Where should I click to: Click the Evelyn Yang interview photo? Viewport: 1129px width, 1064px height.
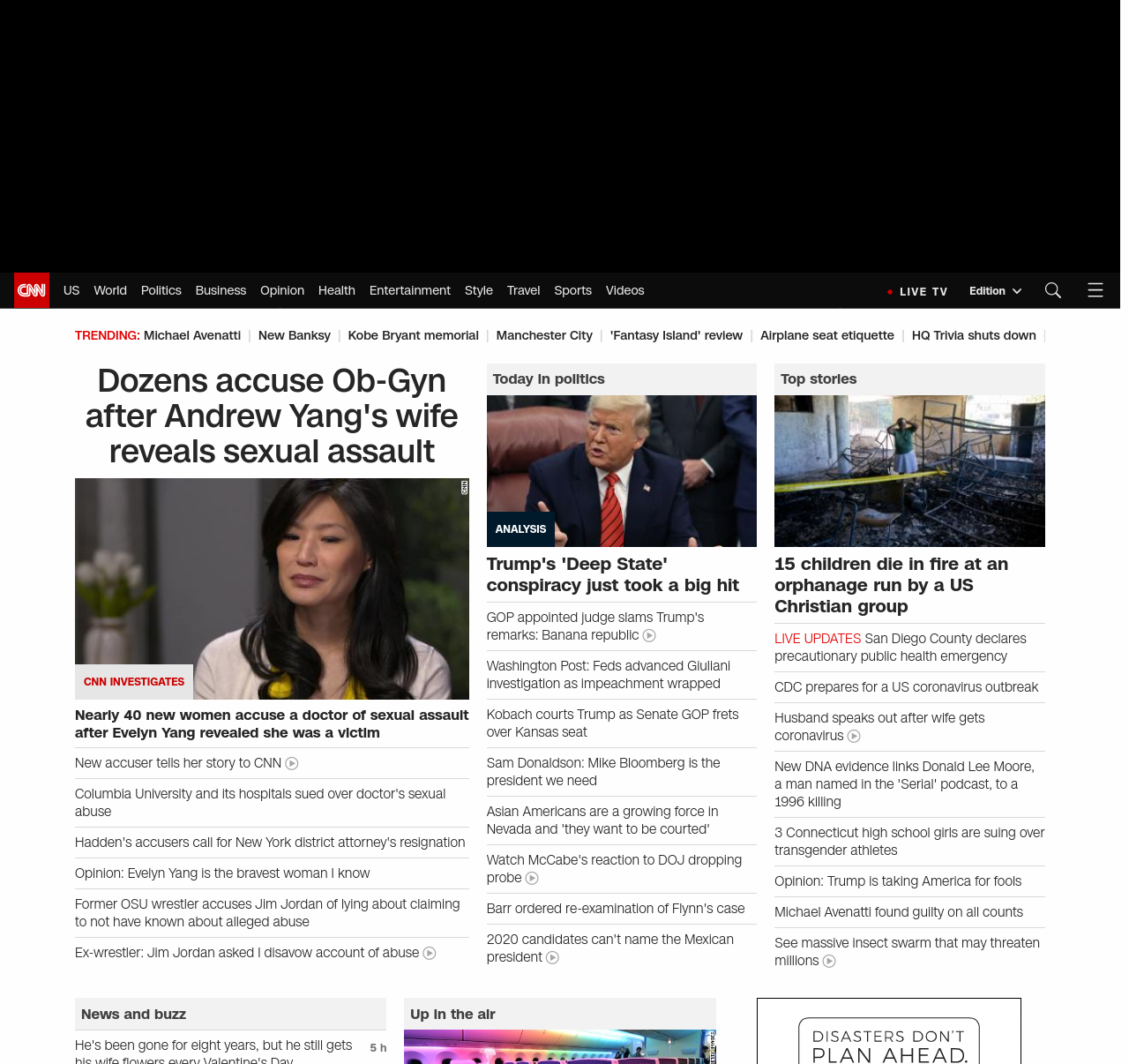click(x=272, y=588)
